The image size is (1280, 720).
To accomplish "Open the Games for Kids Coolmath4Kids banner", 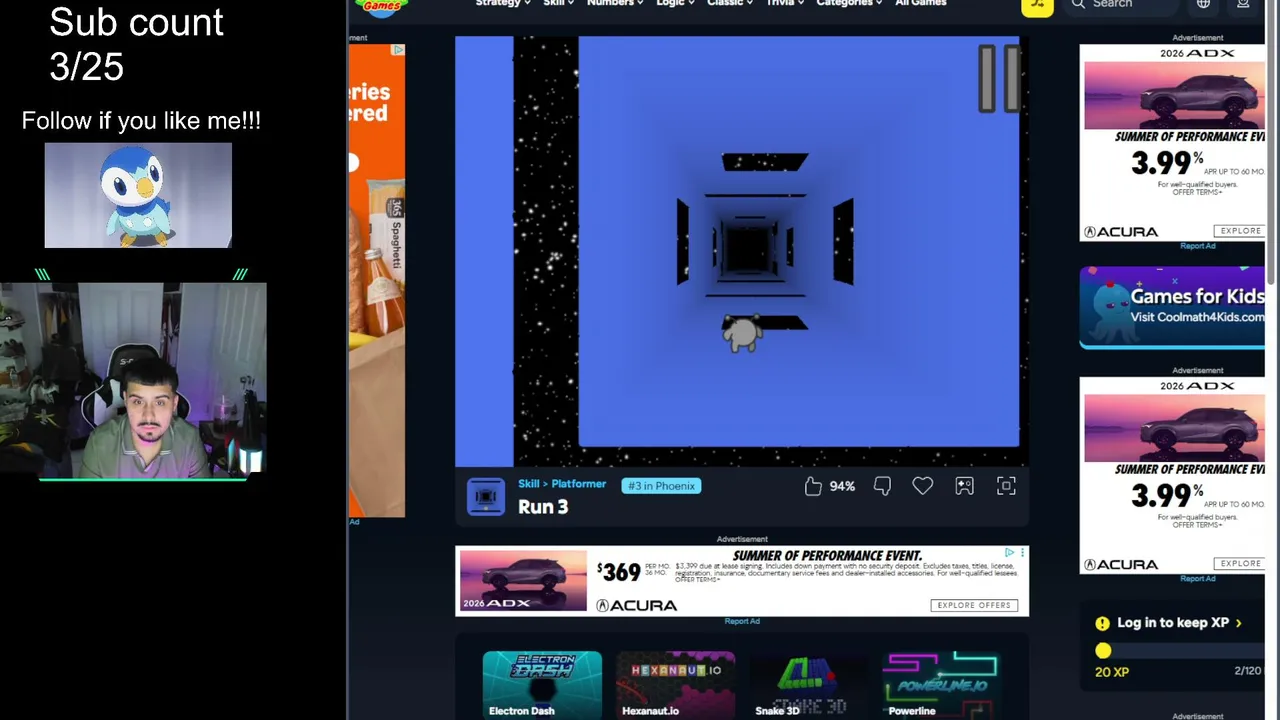I will (1172, 307).
